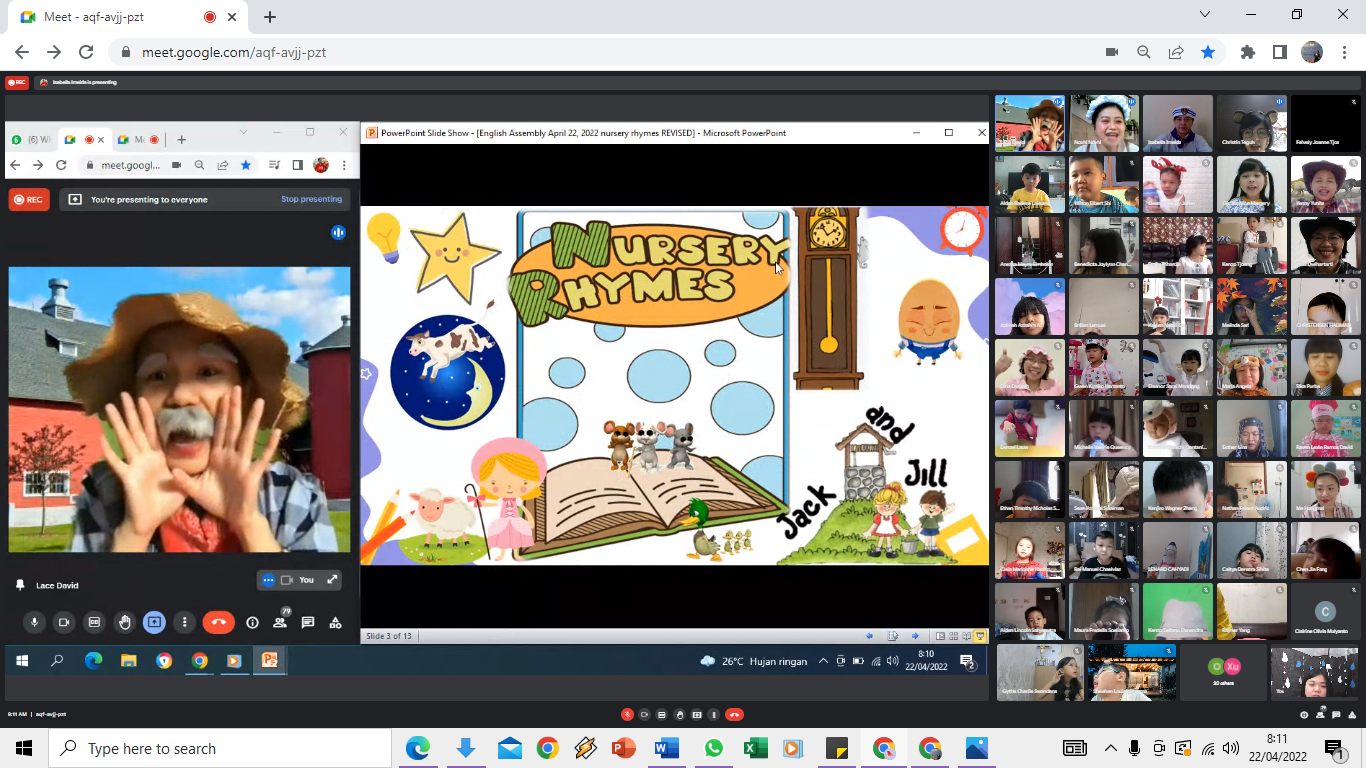This screenshot has height=768, width=1366.
Task: Go back in the outer Chrome toolbar
Action: 22,52
